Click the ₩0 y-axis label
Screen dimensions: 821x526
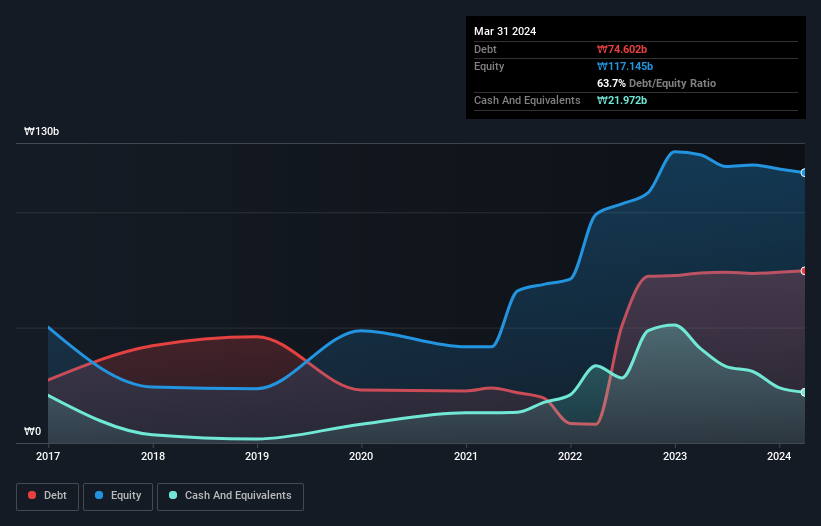click(x=32, y=431)
